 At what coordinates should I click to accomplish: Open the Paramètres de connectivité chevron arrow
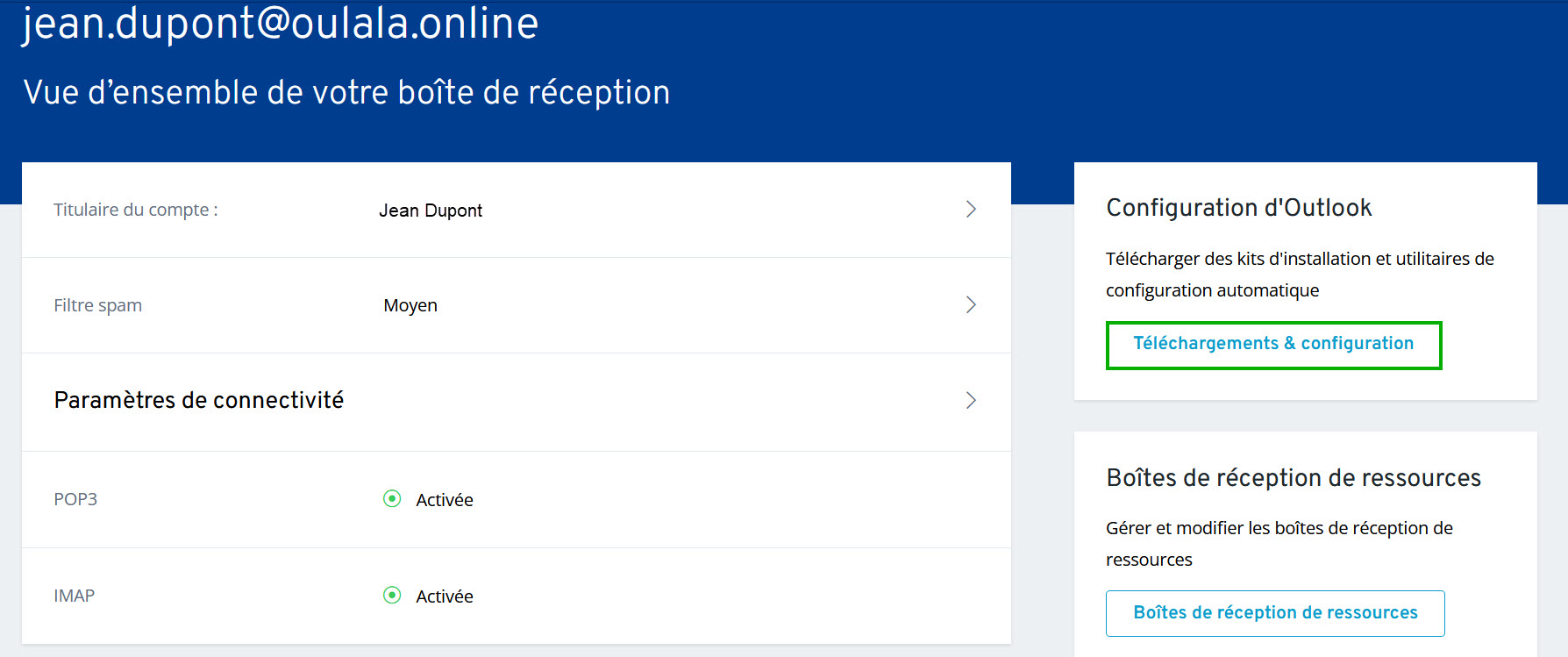[x=971, y=400]
